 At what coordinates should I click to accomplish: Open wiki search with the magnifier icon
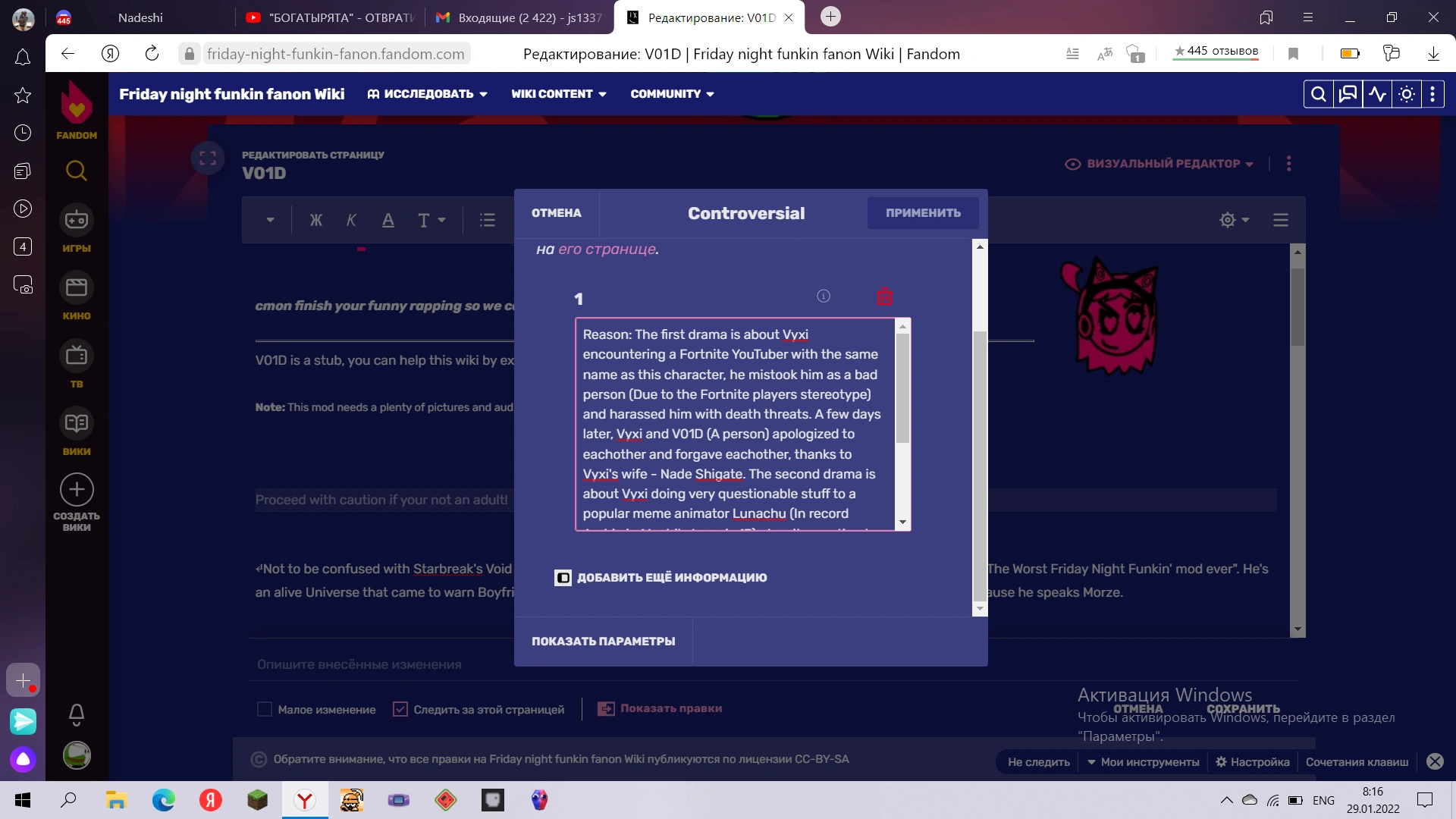click(x=1319, y=93)
